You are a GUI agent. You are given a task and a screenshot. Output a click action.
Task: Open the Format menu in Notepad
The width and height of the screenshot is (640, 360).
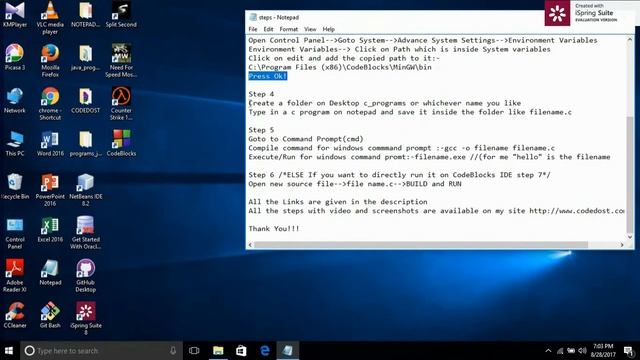pos(289,29)
